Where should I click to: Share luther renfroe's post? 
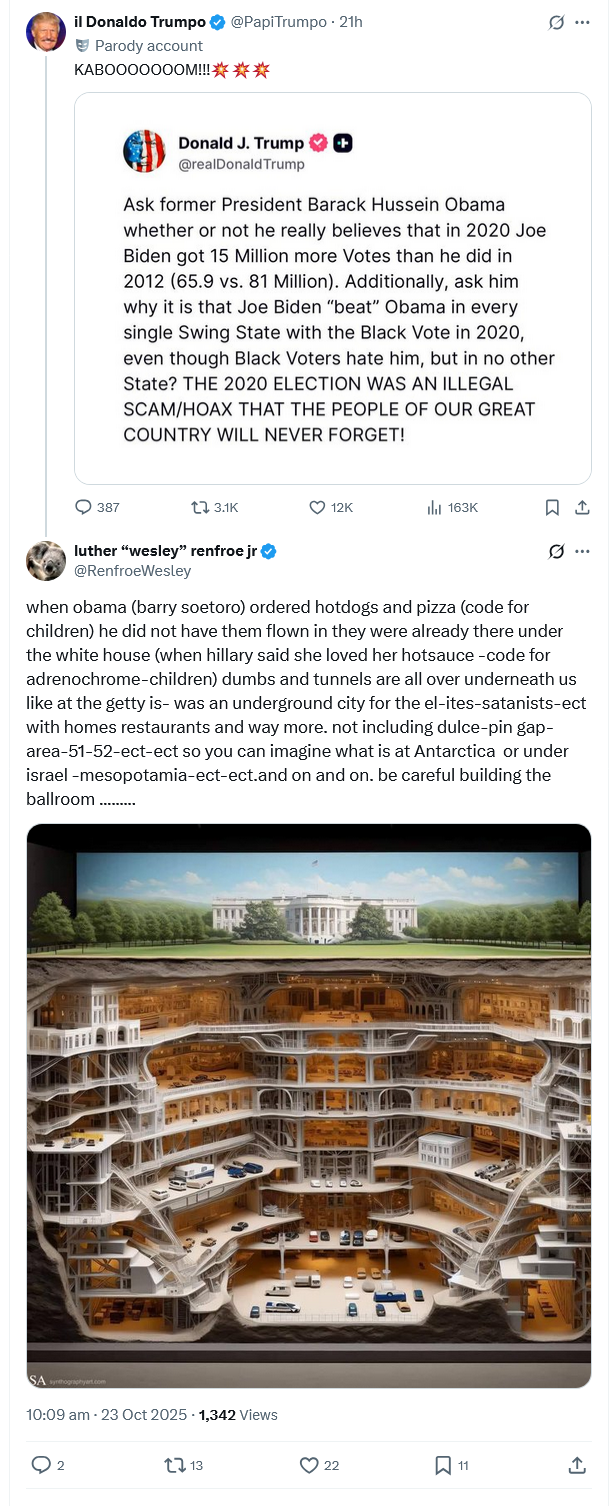pyautogui.click(x=577, y=1465)
